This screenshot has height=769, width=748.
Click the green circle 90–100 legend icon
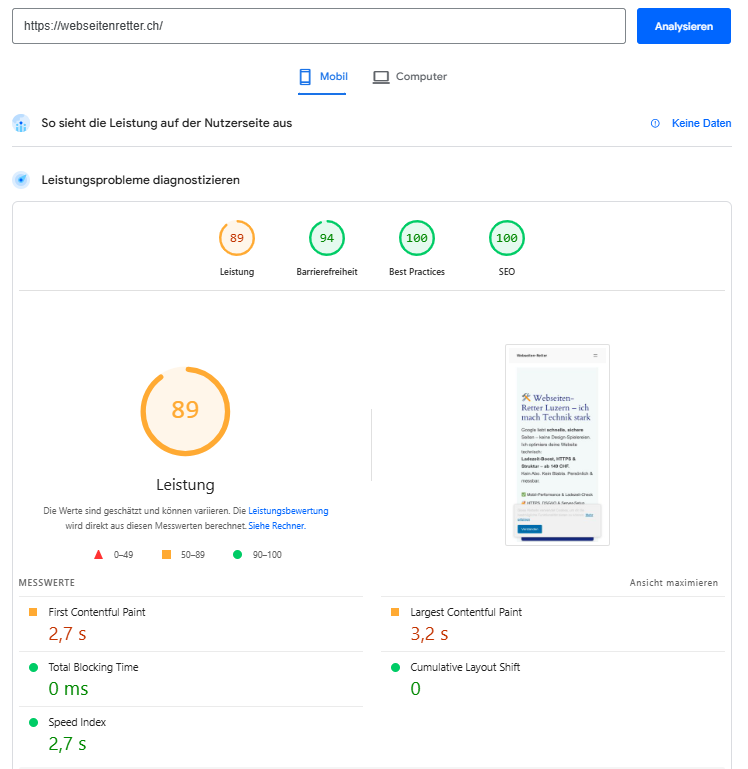click(237, 555)
